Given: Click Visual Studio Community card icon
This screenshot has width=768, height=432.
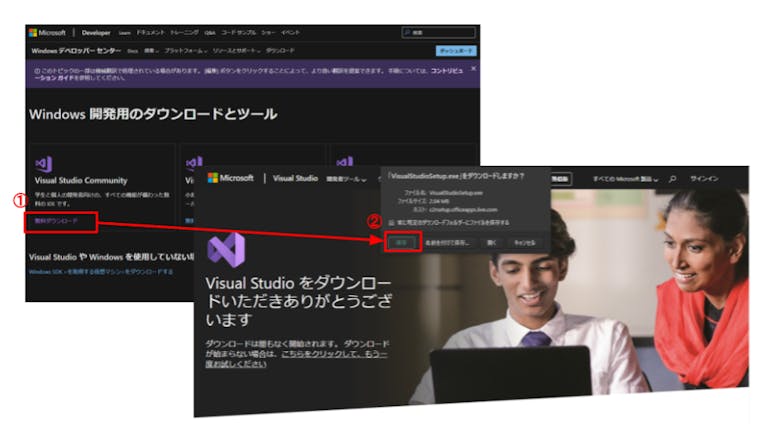Looking at the screenshot, I should pyautogui.click(x=44, y=164).
